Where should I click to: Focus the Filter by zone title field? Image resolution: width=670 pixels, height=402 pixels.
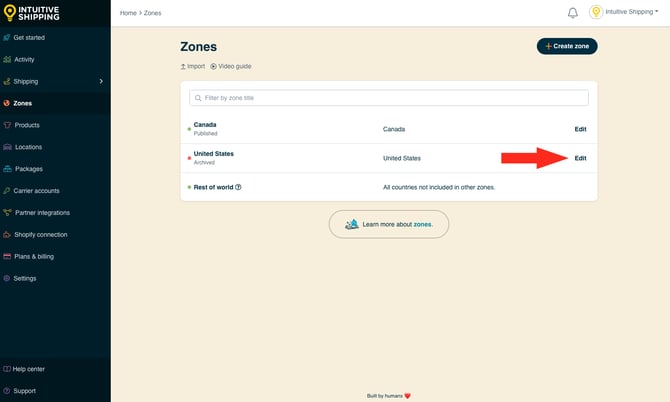(x=389, y=98)
